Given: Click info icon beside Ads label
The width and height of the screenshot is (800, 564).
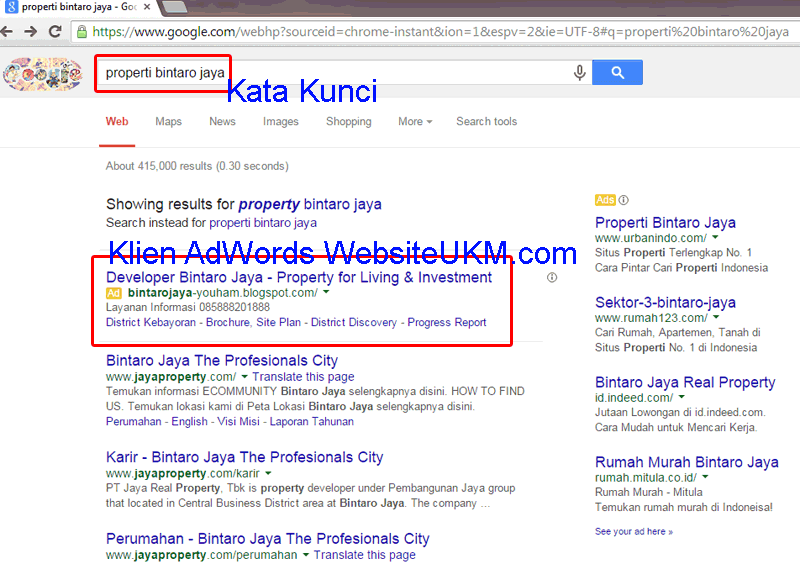Looking at the screenshot, I should (x=623, y=200).
